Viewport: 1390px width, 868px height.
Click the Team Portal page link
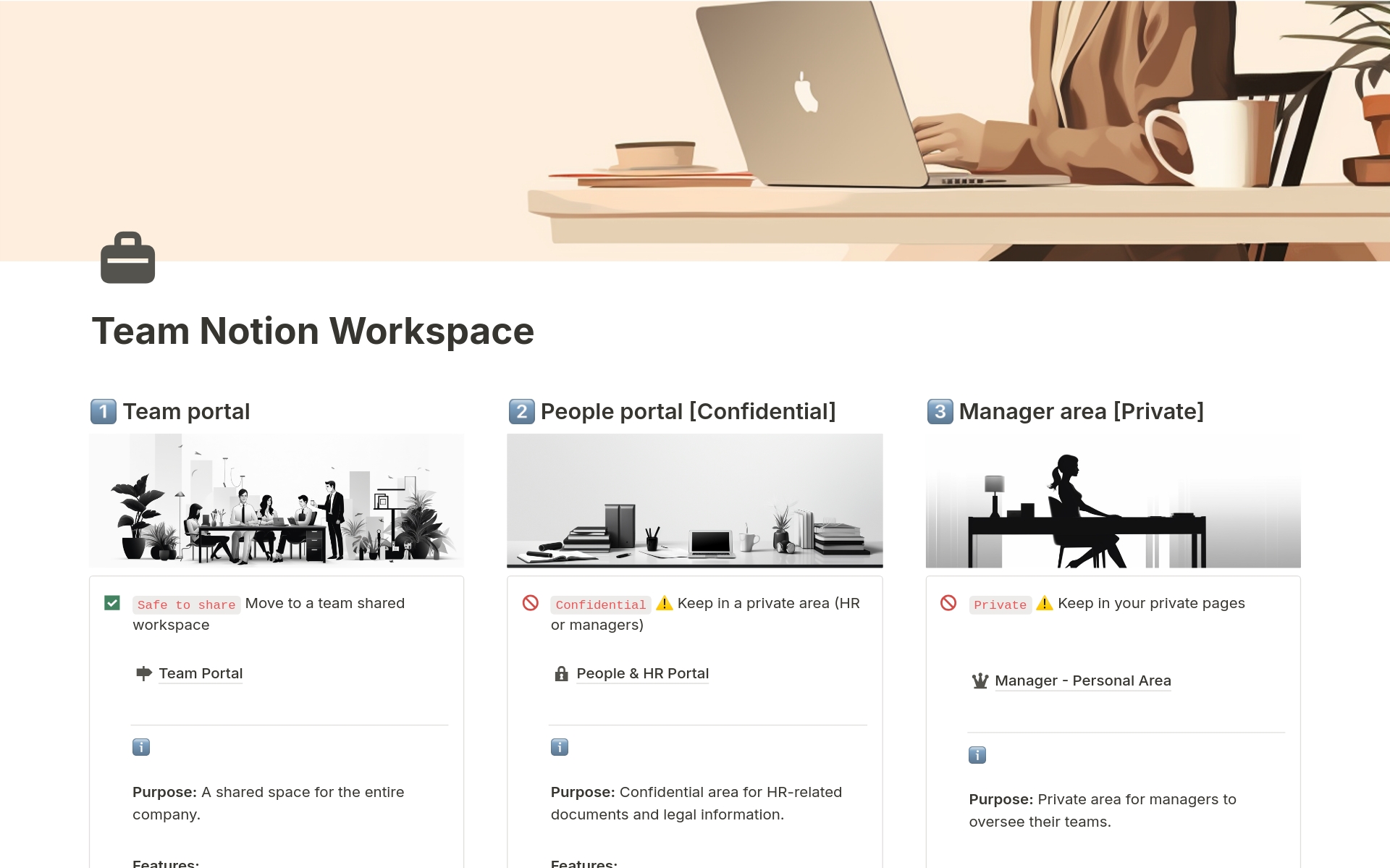click(199, 672)
